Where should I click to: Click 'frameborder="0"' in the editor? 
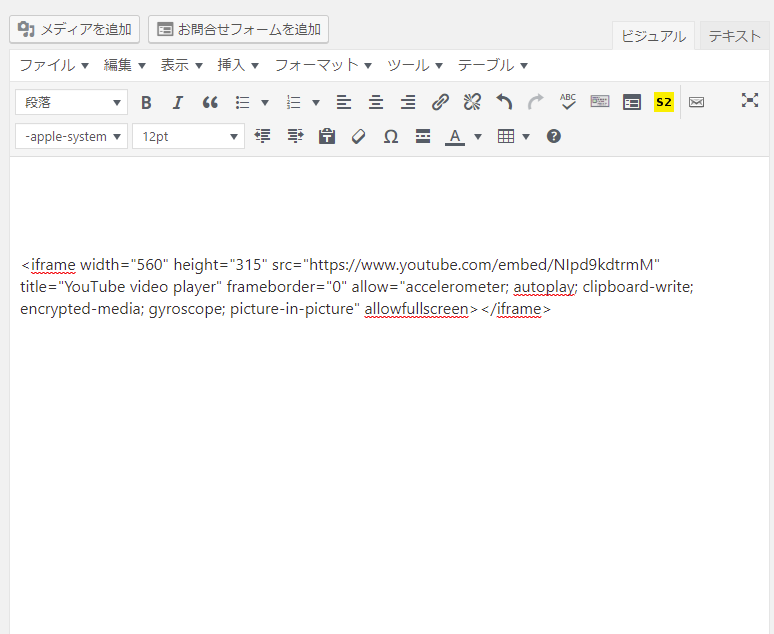[287, 287]
